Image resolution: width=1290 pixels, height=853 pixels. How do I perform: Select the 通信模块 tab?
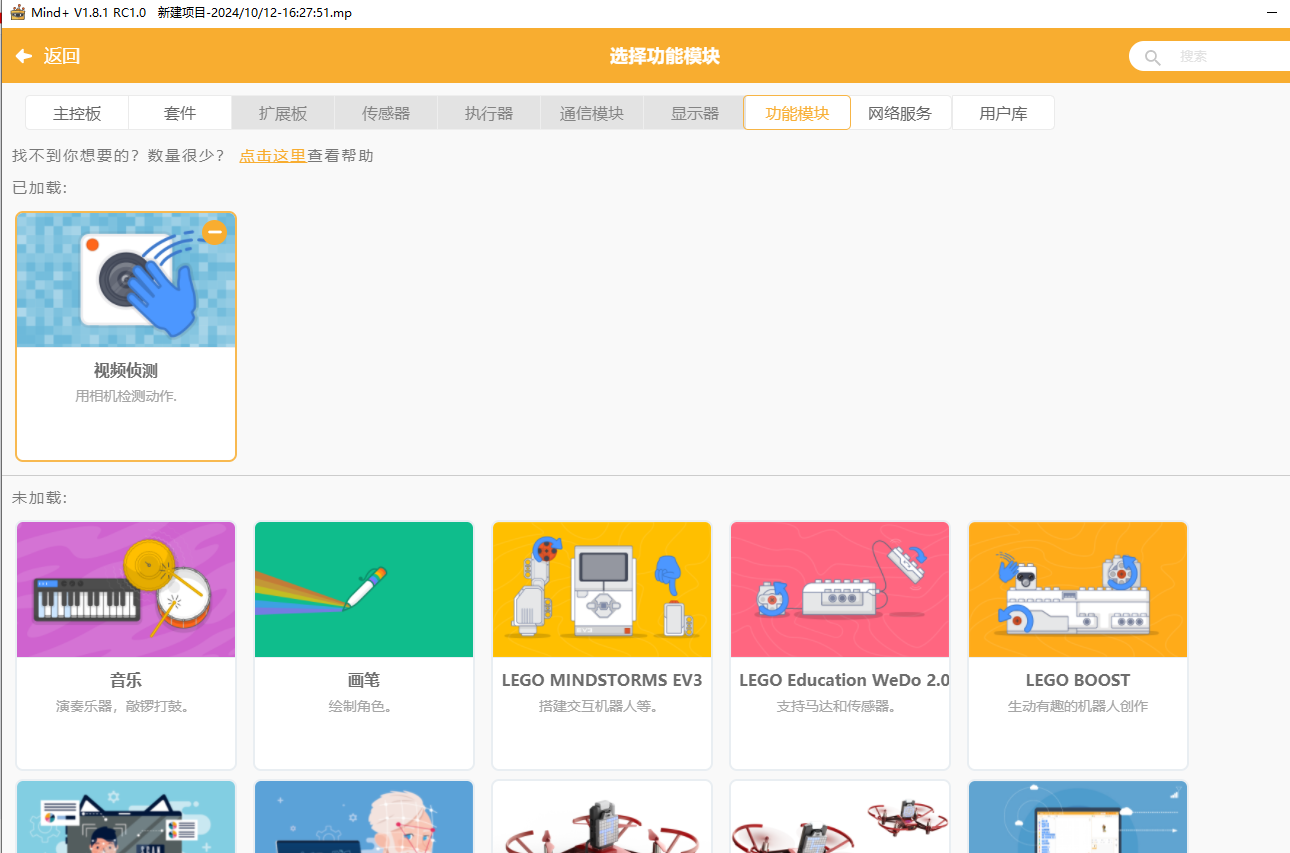coord(592,113)
